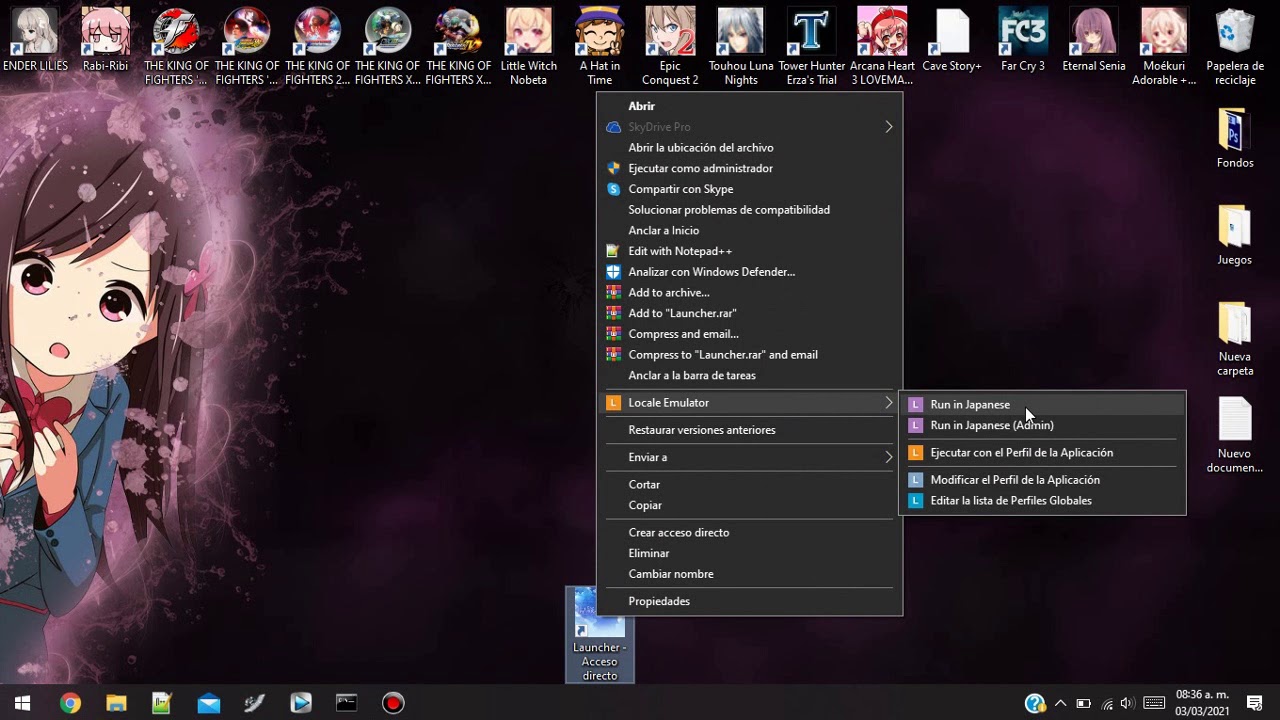Choose Abrir in the context menu
This screenshot has height=720, width=1280.
[x=749, y=106]
